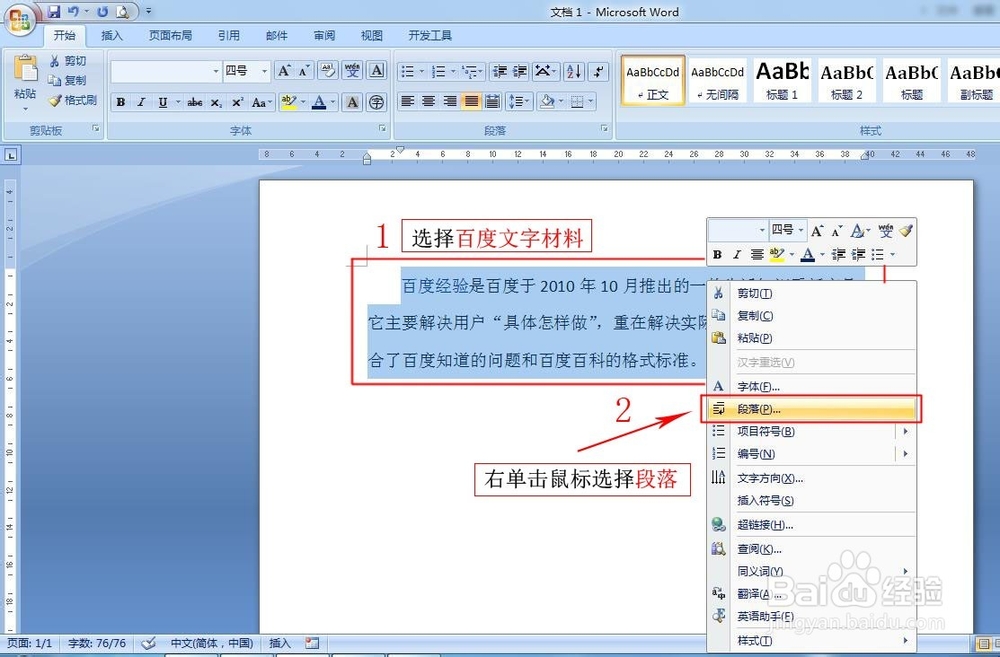Screen dimensions: 1000x657
Task: Click the word count in the status bar
Action: [97, 643]
